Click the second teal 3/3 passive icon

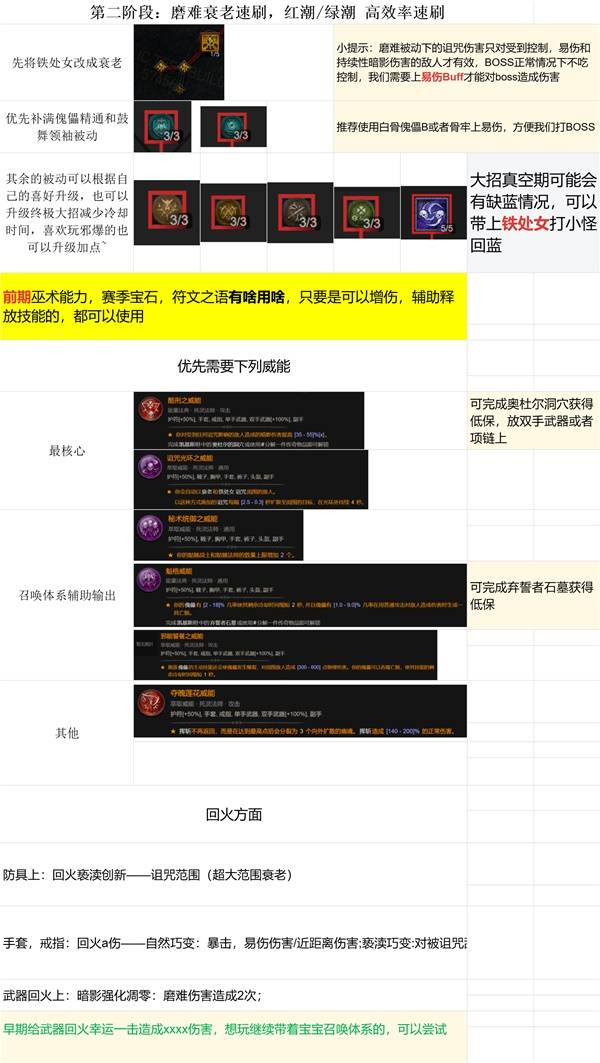(233, 126)
